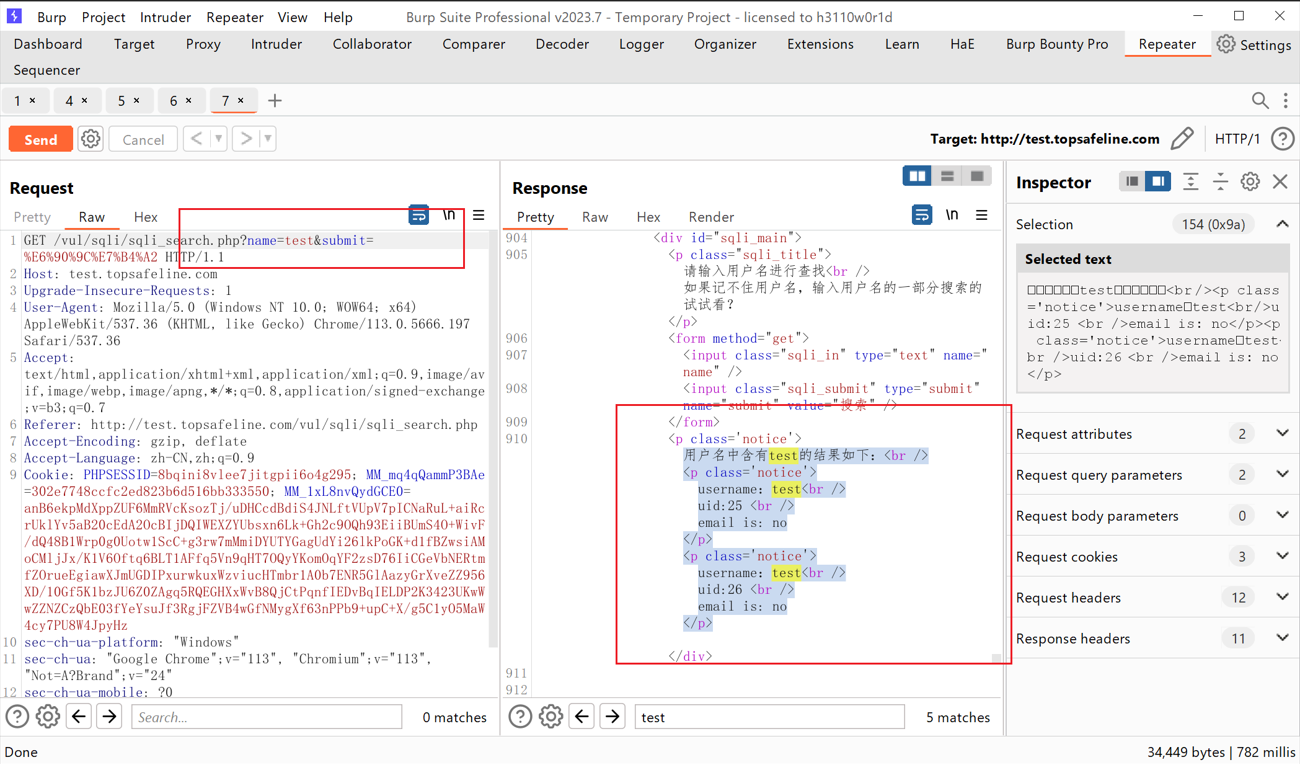Click the Cancel button
The image size is (1300, 764).
[x=143, y=139]
